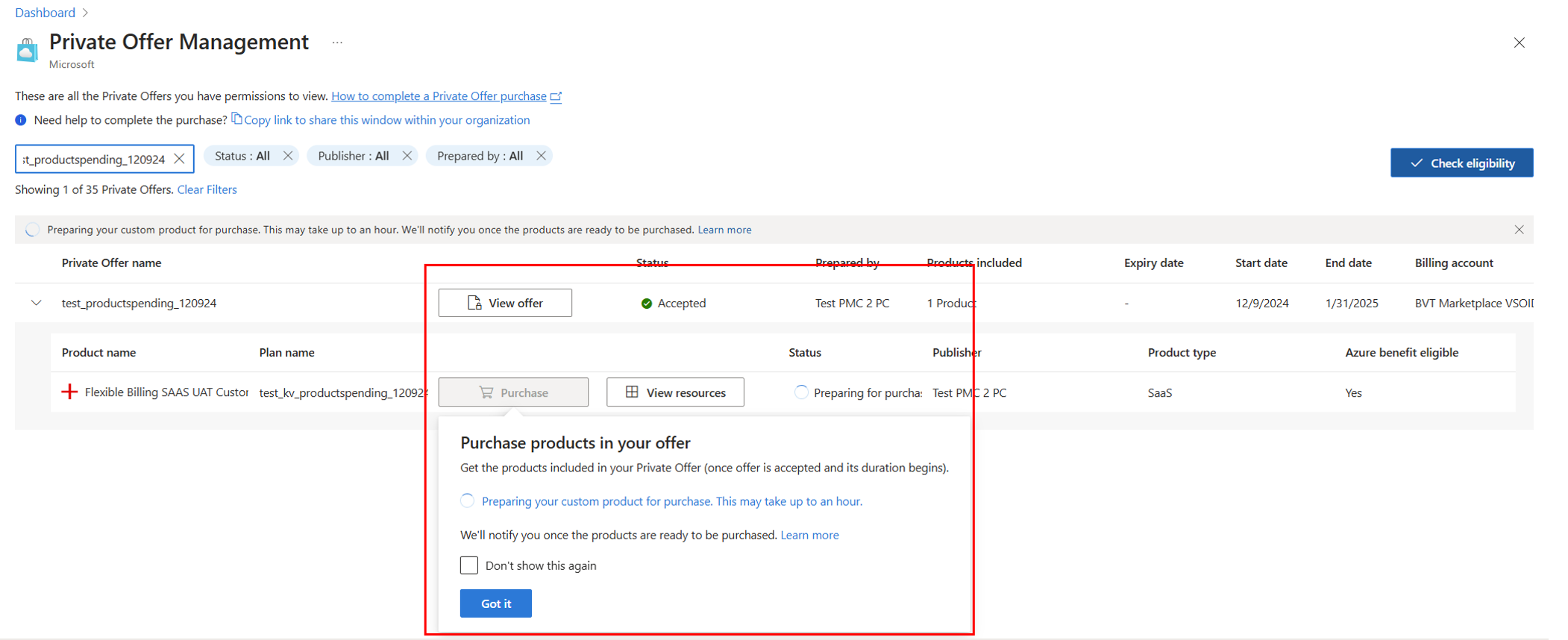Click the test_kv_productspending plan name cell
The height and width of the screenshot is (640, 1568).
343,392
